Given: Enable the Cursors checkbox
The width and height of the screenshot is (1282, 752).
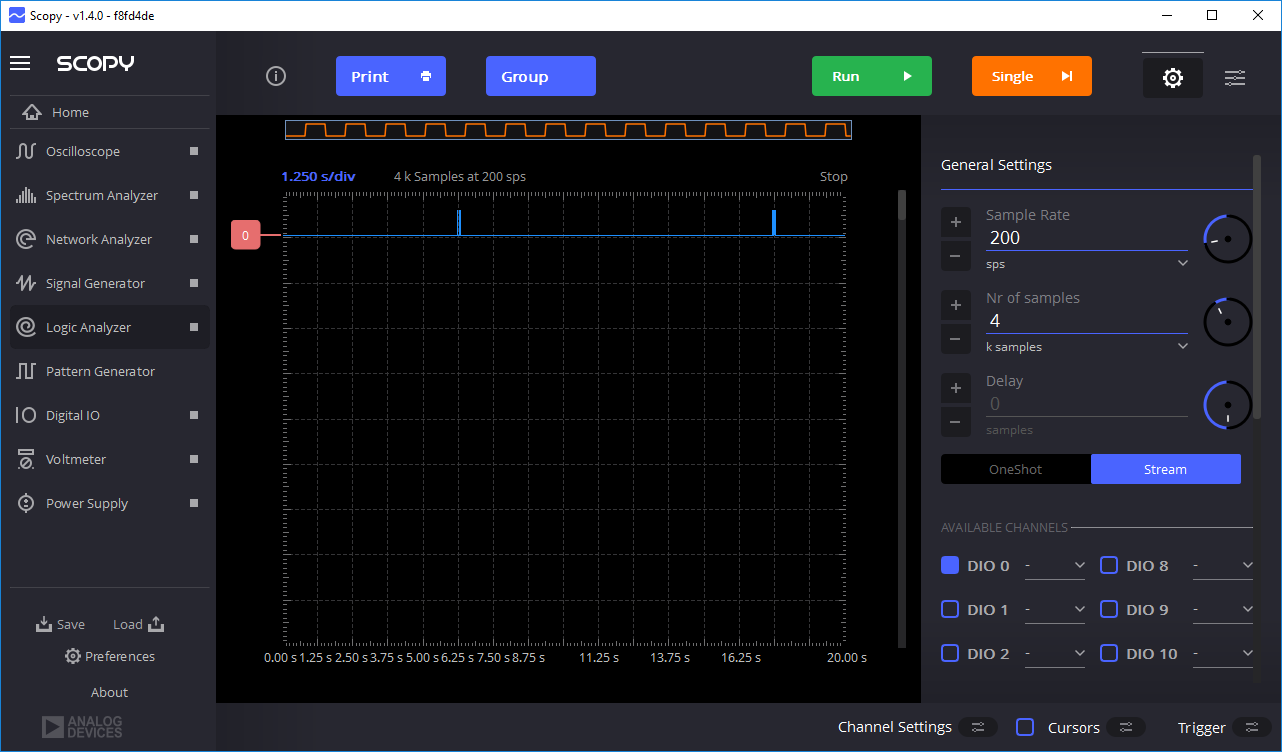Looking at the screenshot, I should [1025, 727].
